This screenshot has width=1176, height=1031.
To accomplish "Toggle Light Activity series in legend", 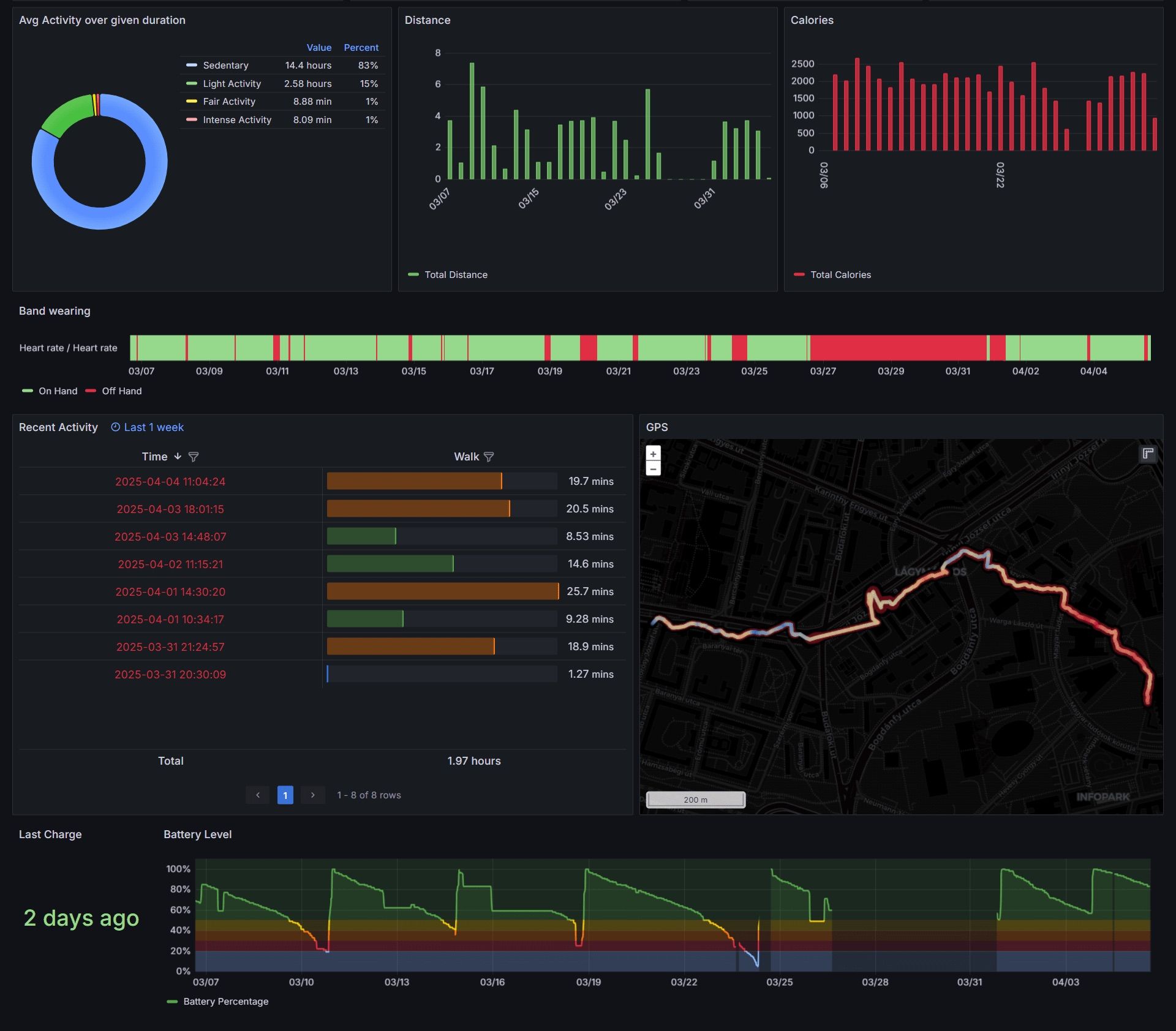I will pyautogui.click(x=232, y=84).
